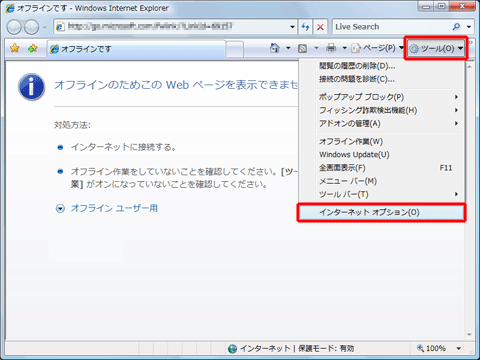Click the 100% zoom level button
This screenshot has height=360, width=480.
click(x=431, y=348)
